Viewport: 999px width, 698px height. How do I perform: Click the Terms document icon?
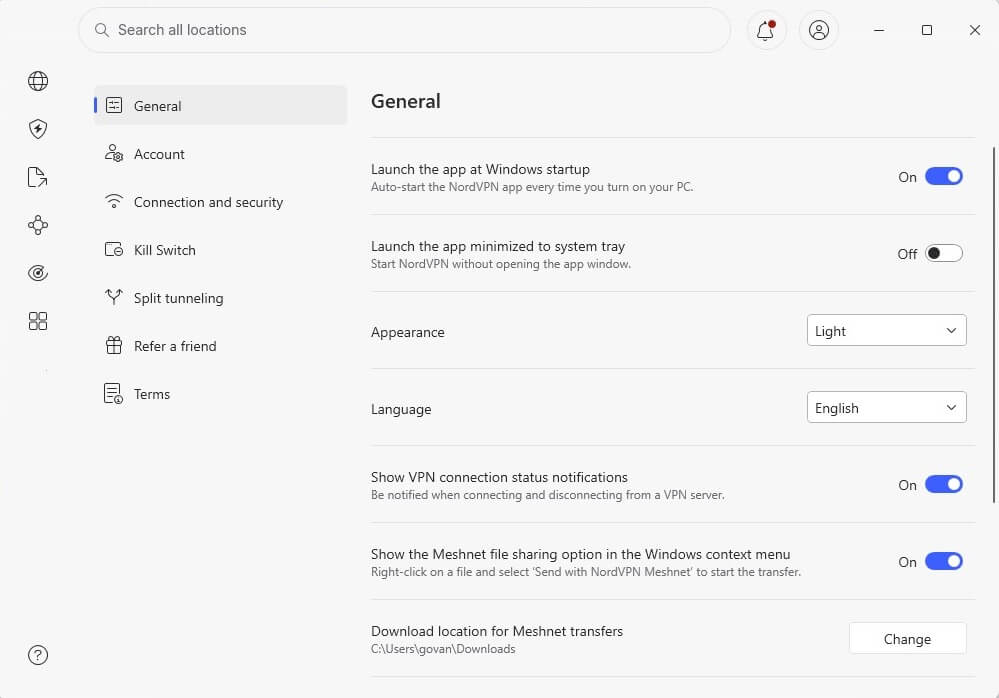pos(113,394)
